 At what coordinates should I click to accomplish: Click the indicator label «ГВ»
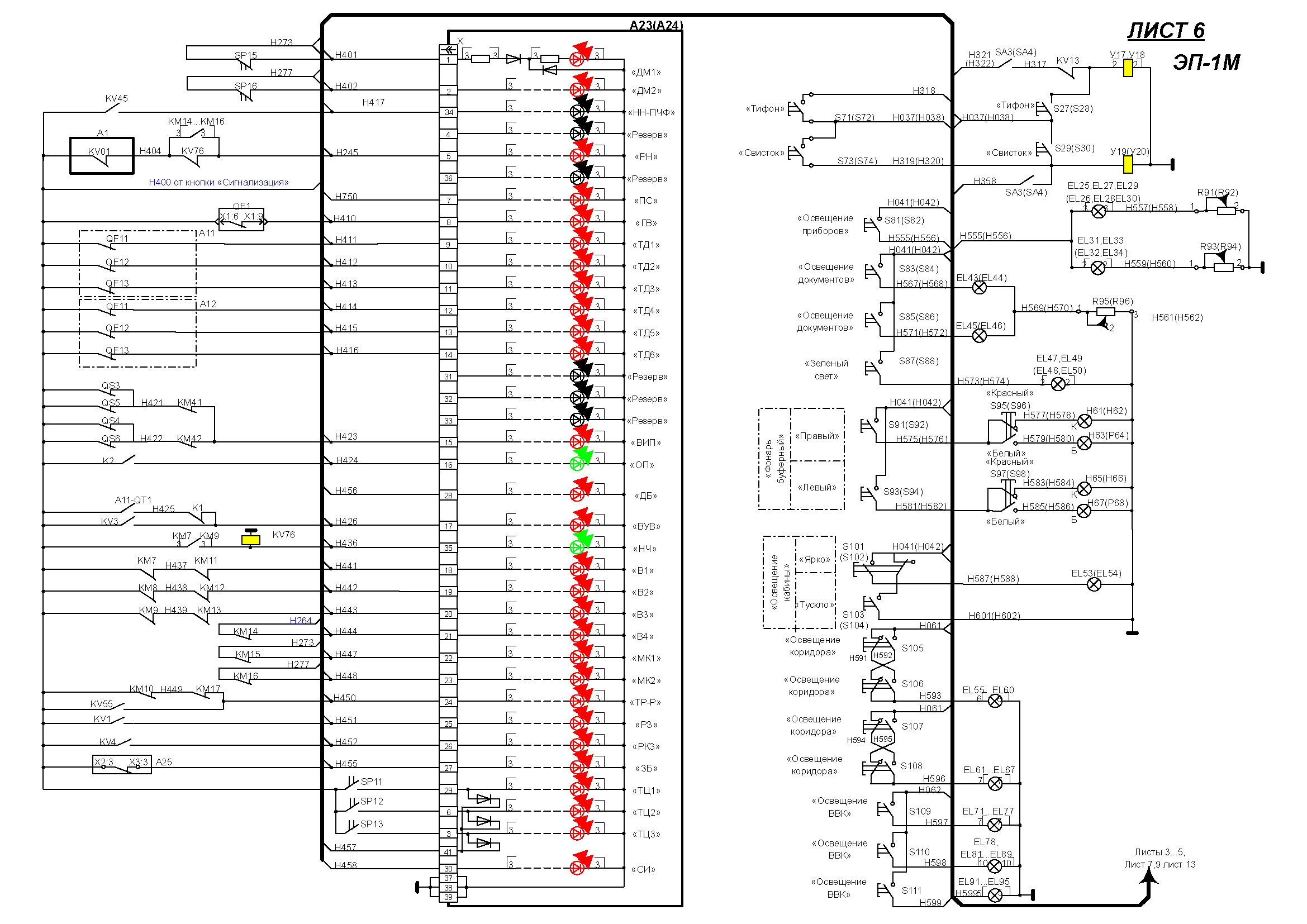point(646,223)
